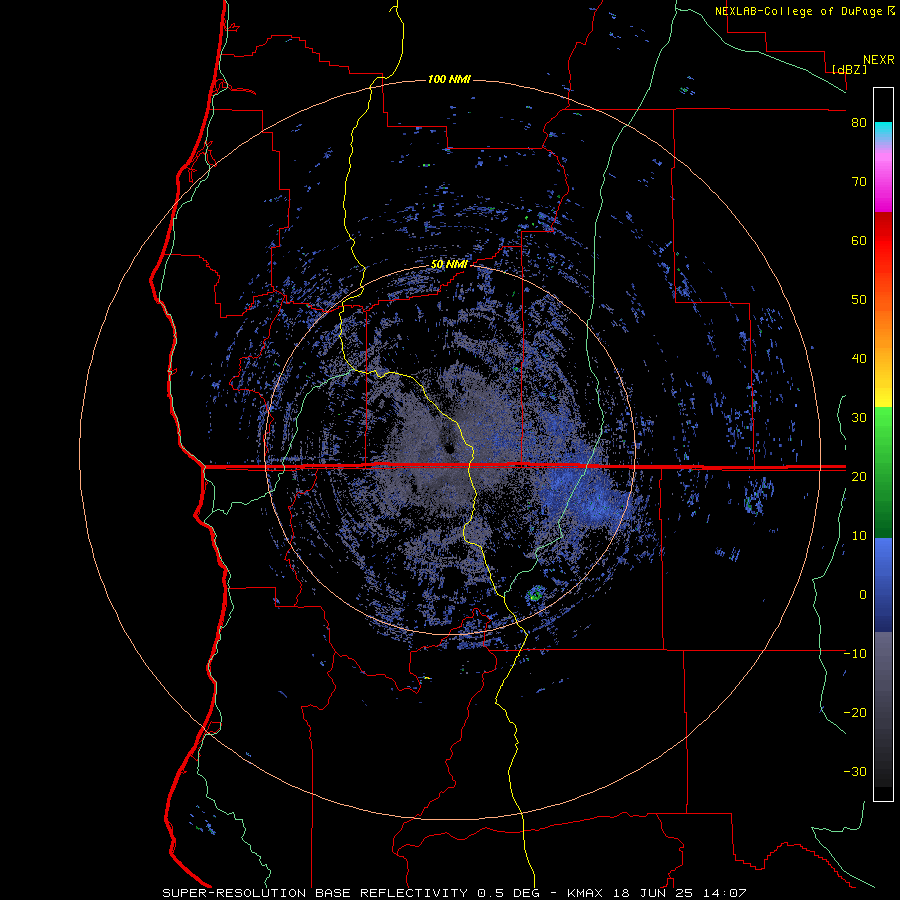Pick the red segment of the color bar

point(883,241)
